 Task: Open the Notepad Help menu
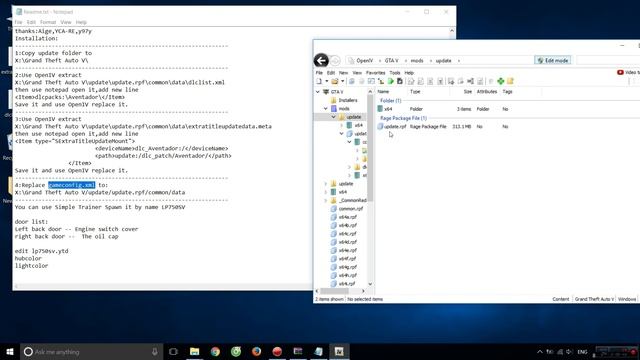click(81, 22)
